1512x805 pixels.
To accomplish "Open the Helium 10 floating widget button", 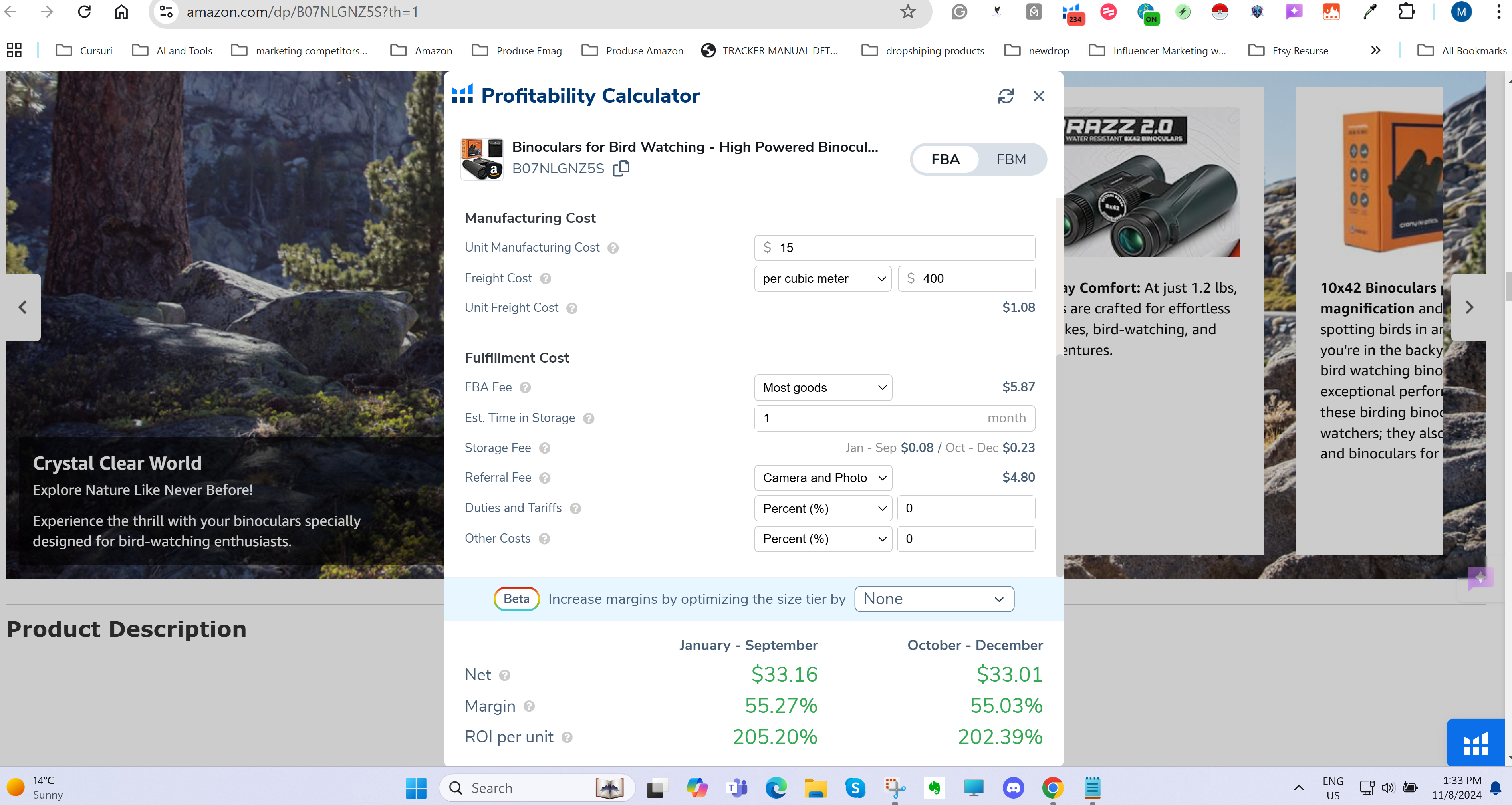I will 1475,742.
